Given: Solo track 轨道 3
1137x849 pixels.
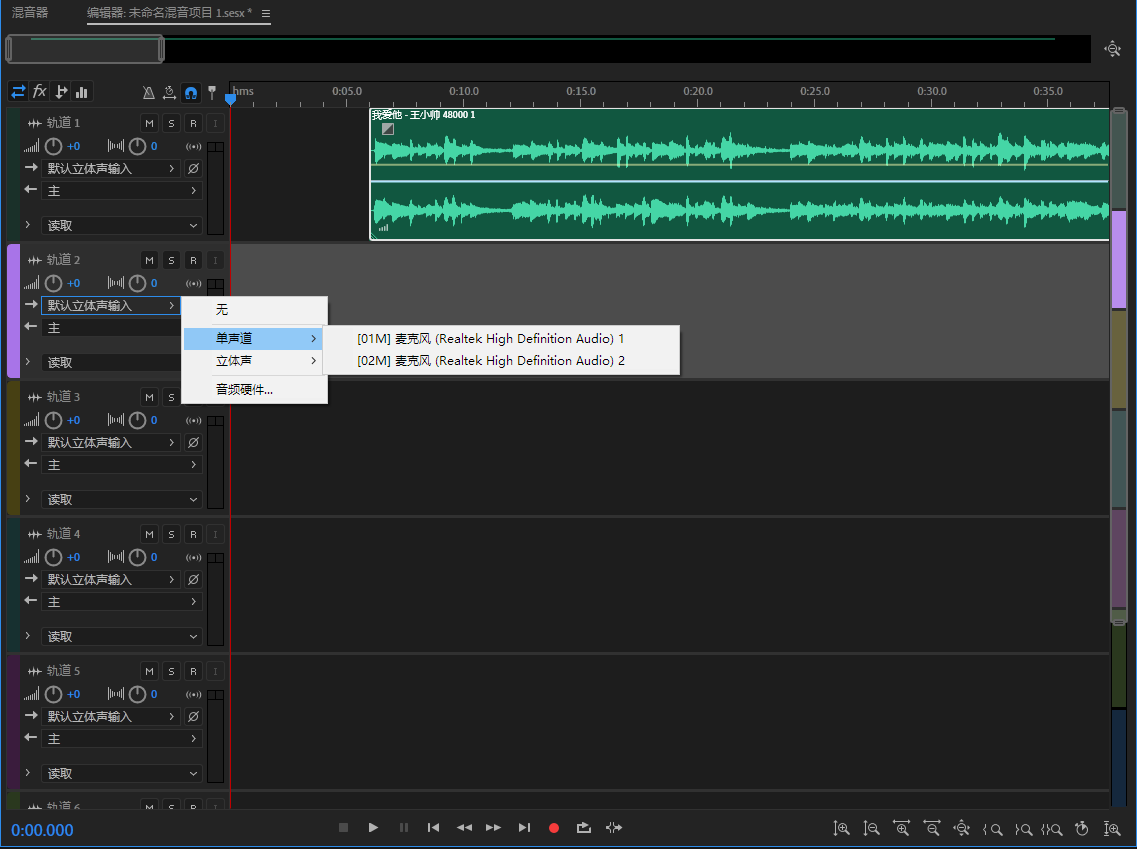Looking at the screenshot, I should [x=171, y=397].
